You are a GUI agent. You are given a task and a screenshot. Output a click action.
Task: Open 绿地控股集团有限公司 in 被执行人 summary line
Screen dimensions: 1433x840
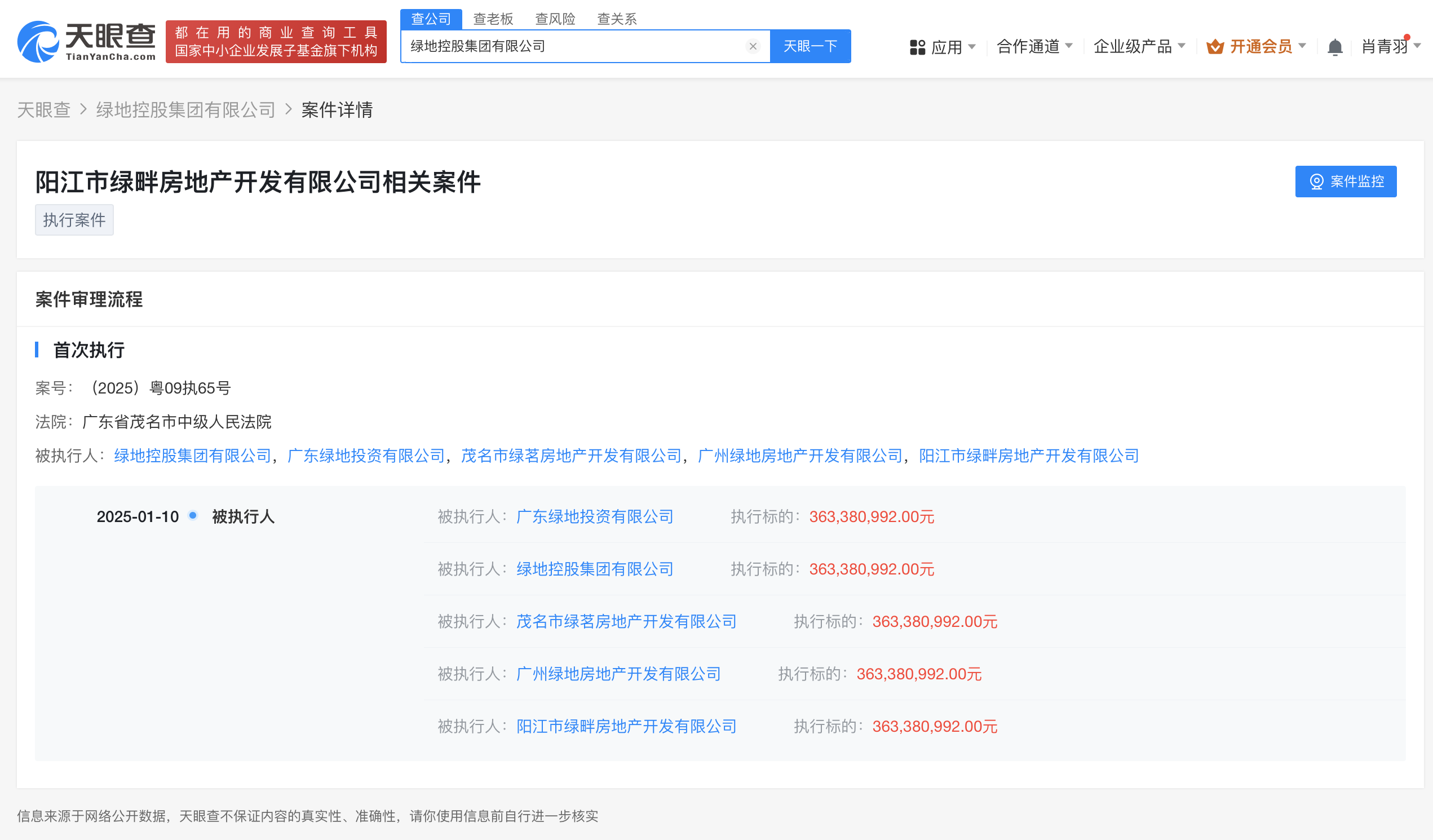193,456
